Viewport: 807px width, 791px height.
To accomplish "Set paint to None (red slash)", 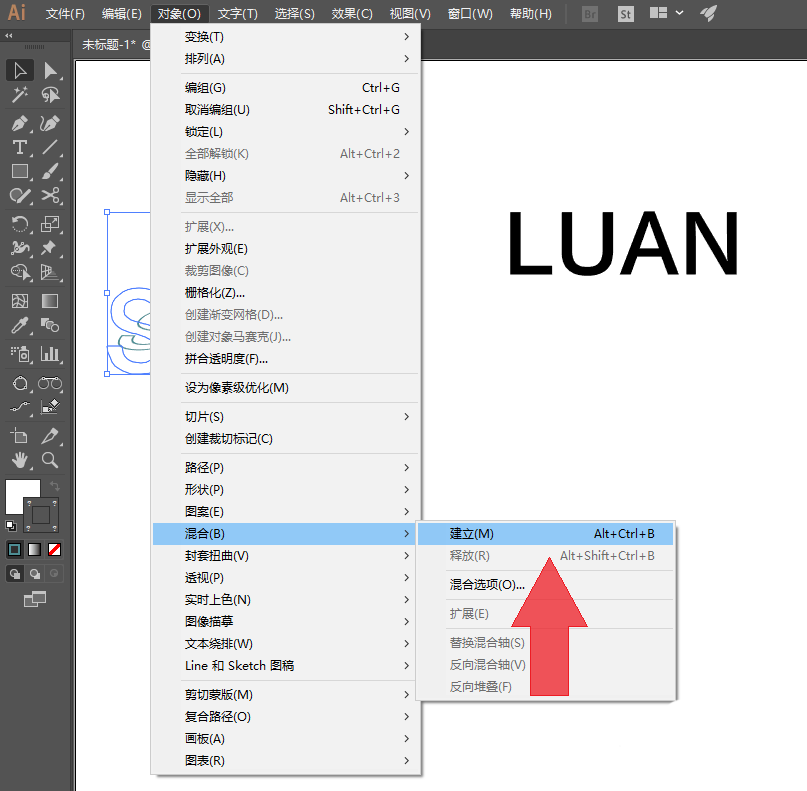I will point(54,550).
